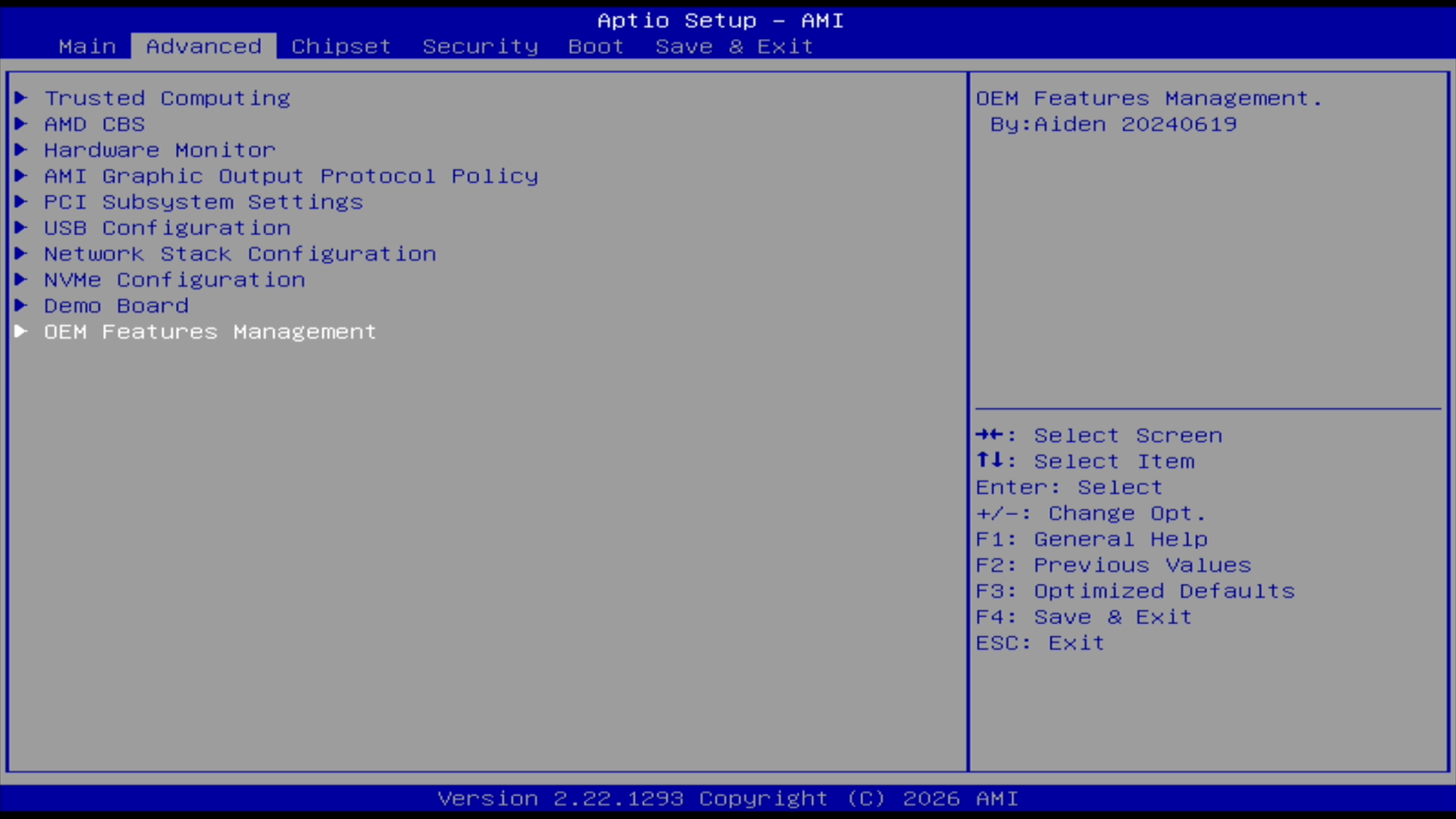
Task: Open USB Configuration submenu
Action: 167,229
